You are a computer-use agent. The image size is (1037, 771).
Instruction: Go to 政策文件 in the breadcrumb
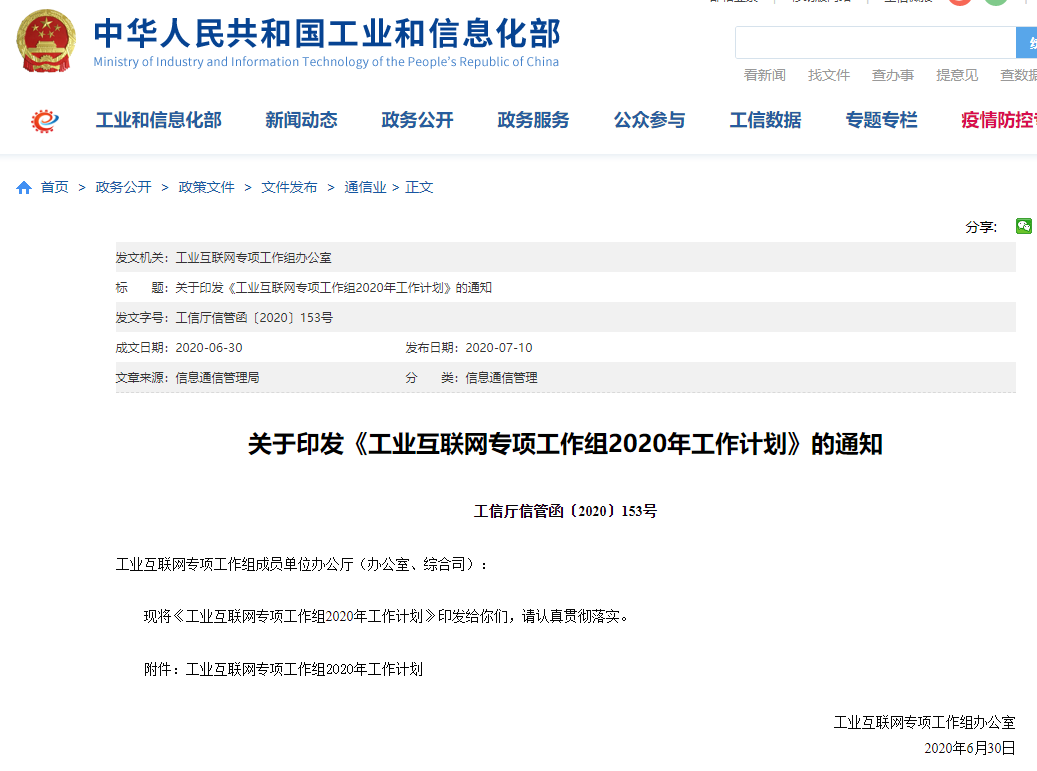coord(206,187)
